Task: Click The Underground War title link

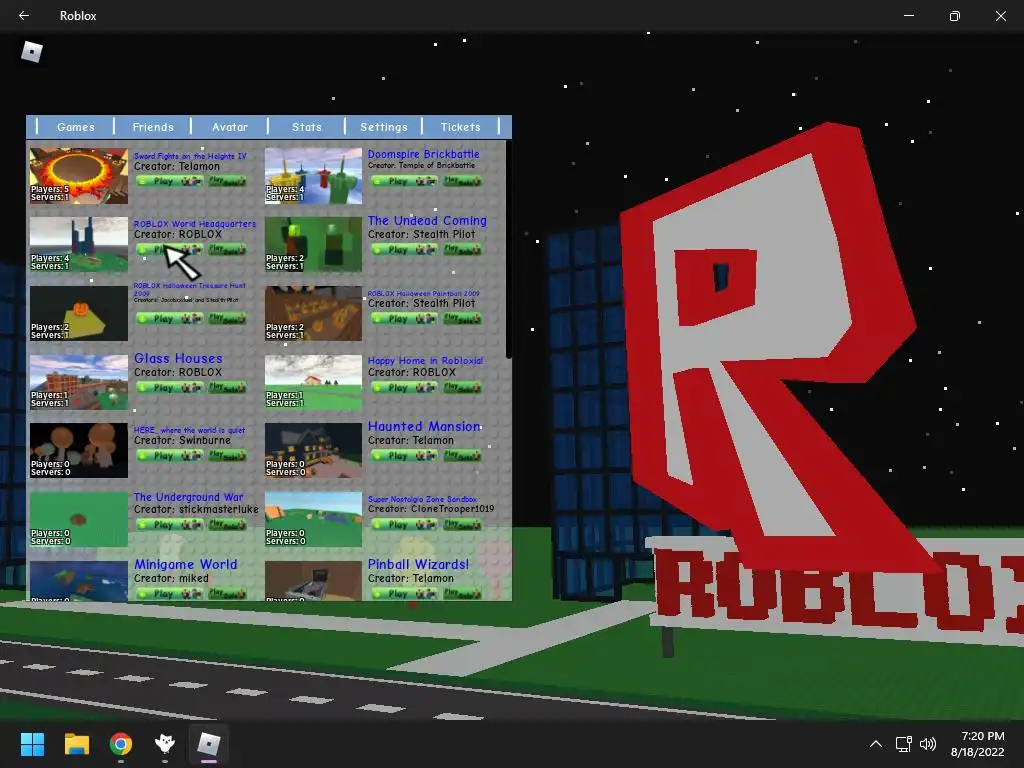Action: (188, 497)
